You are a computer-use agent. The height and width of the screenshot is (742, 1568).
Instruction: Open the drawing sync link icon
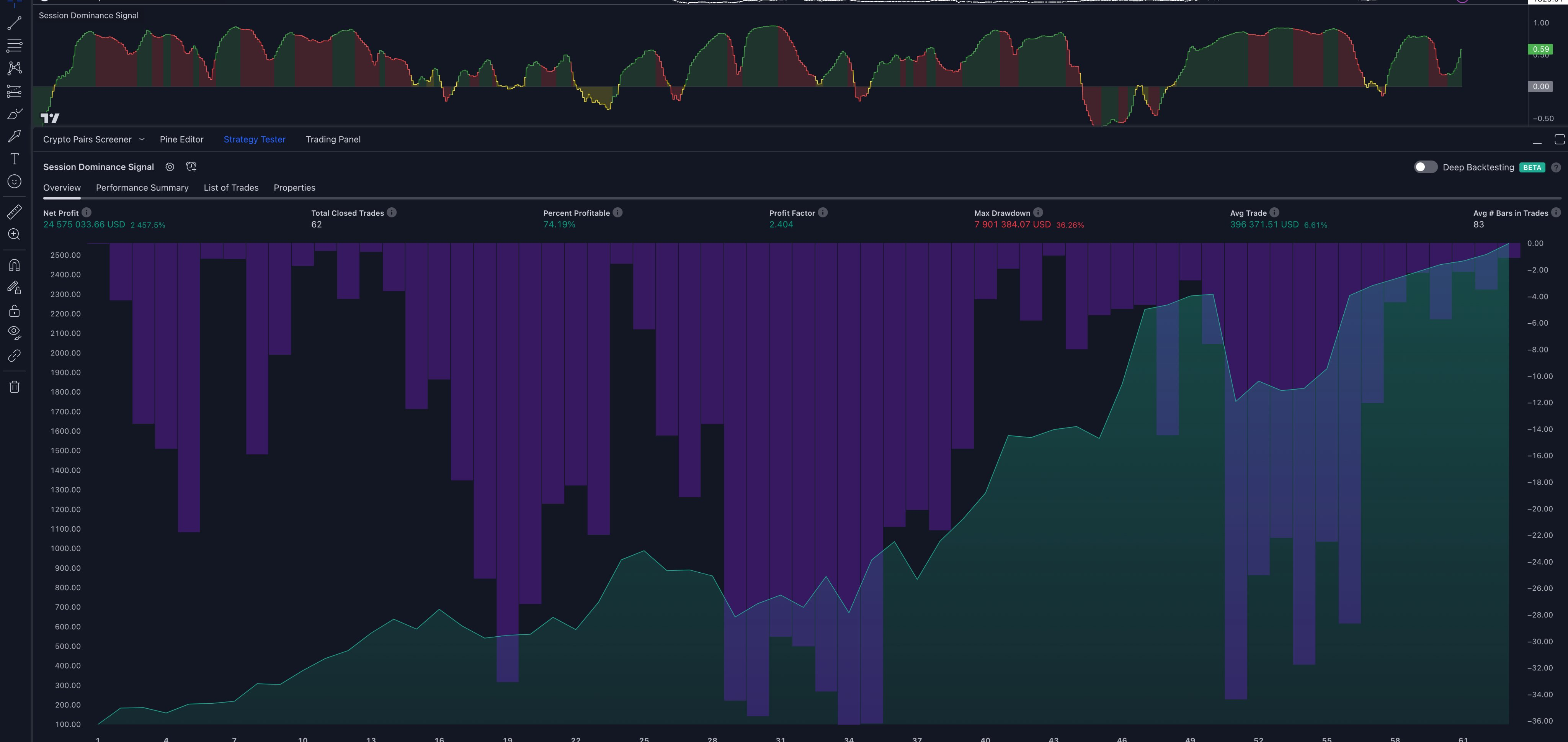15,356
